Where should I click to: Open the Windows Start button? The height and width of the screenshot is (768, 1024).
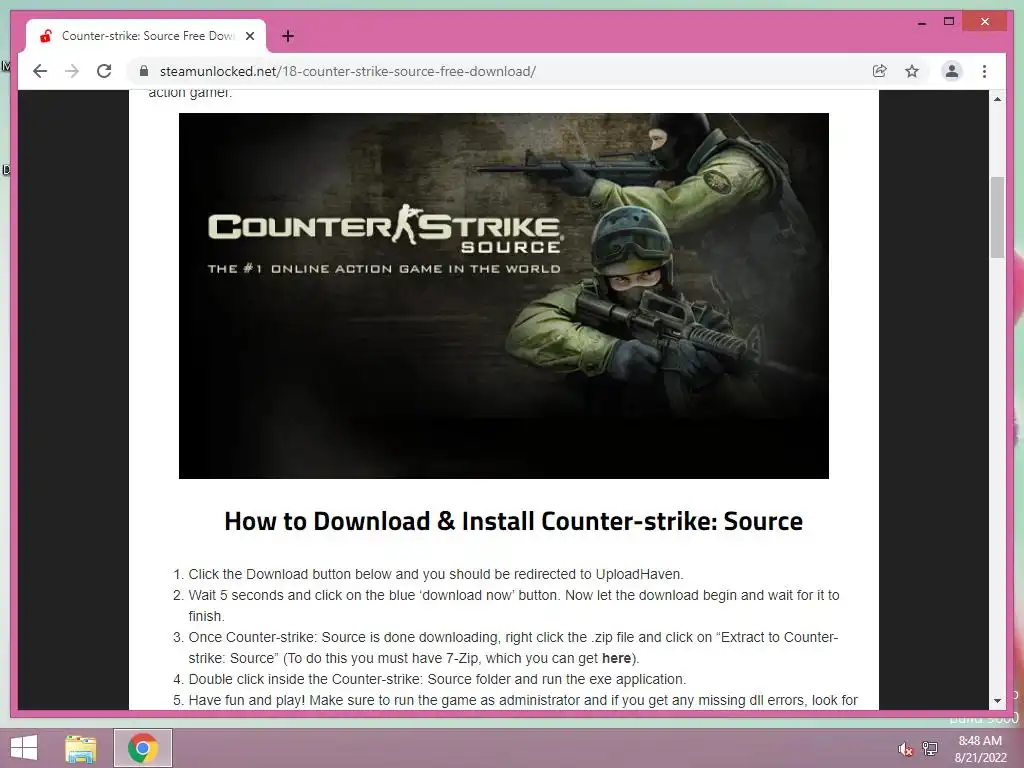point(24,748)
